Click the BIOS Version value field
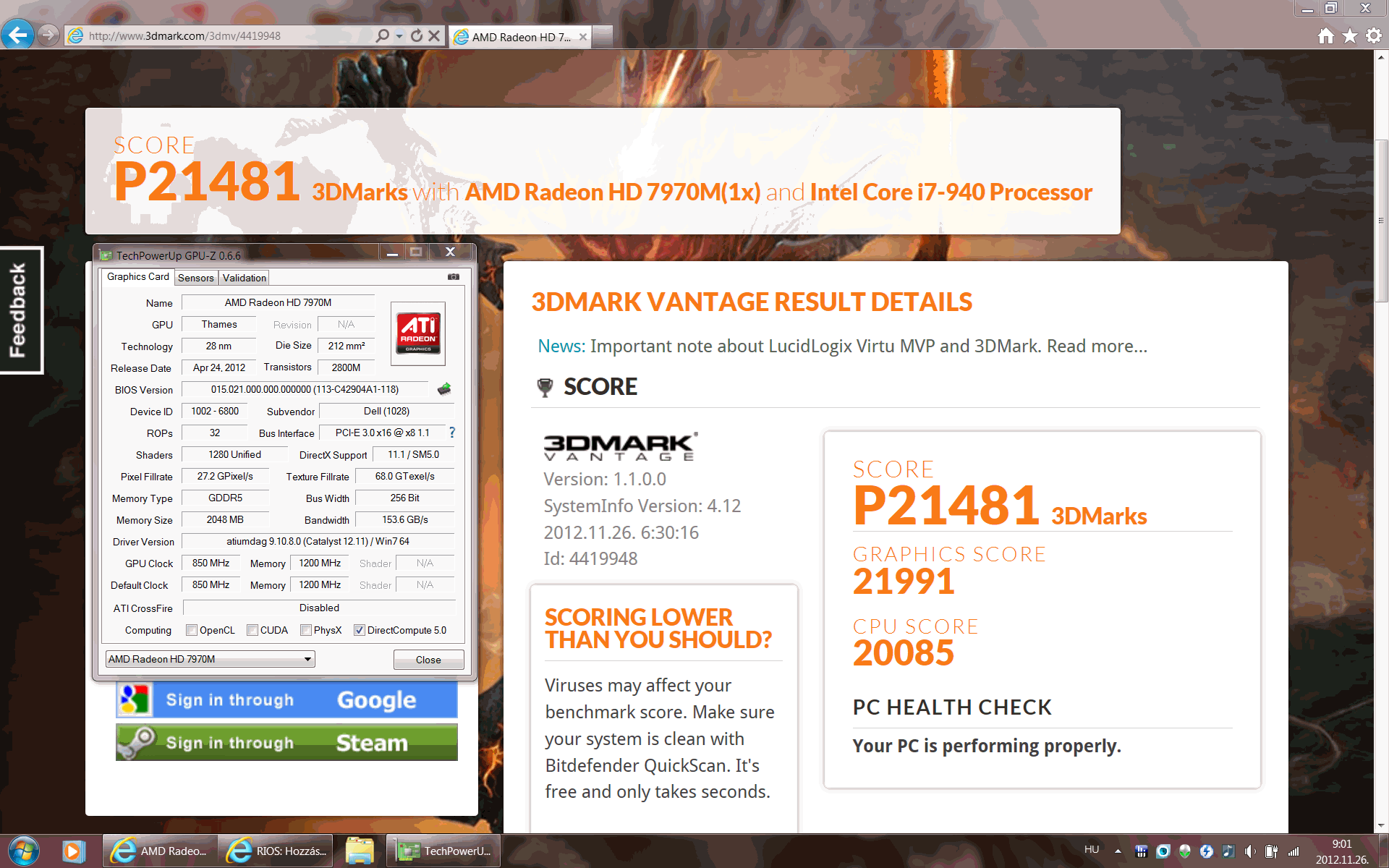The width and height of the screenshot is (1389, 868). 305,389
